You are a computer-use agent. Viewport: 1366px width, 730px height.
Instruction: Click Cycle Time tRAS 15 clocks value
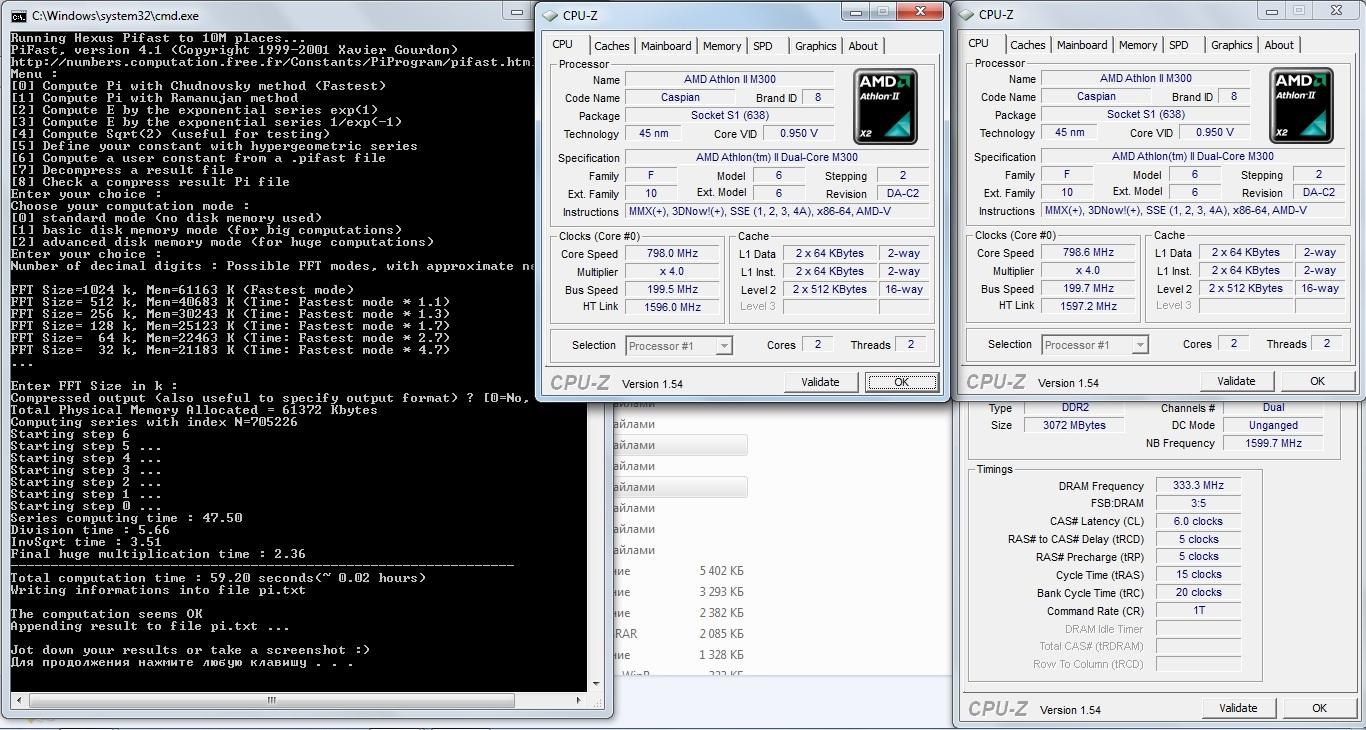(1198, 575)
